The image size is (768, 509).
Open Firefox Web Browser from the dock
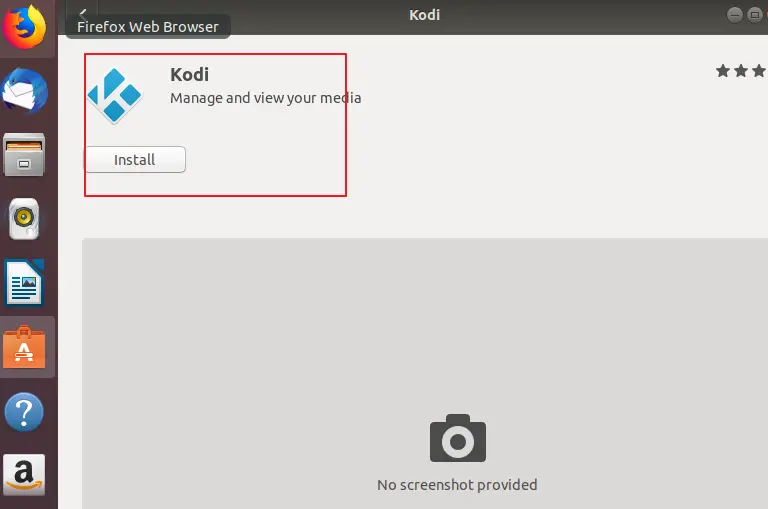point(24,27)
